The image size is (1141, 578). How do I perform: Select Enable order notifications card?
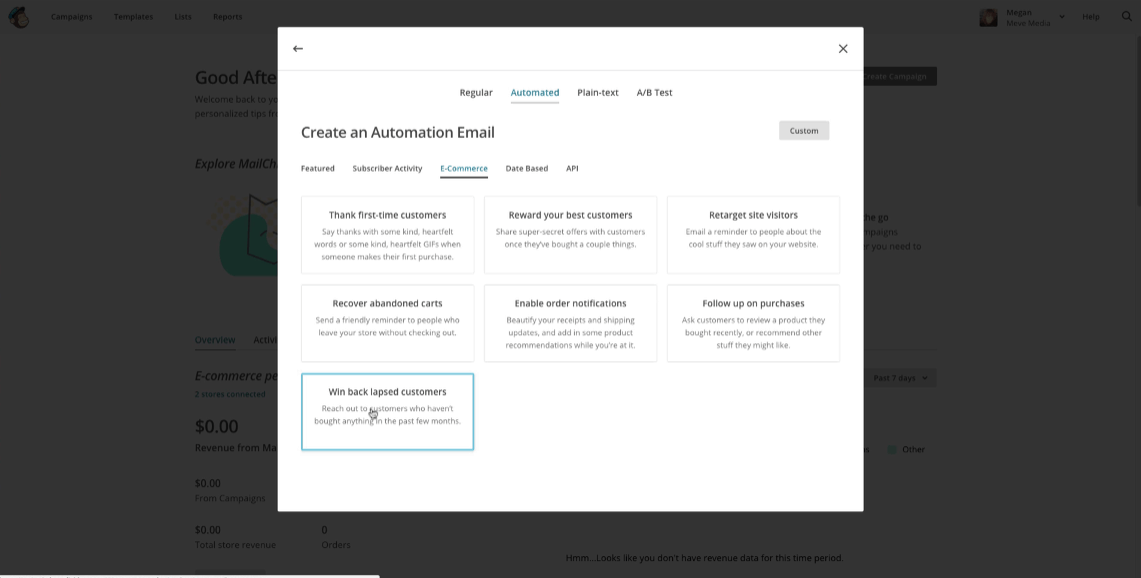(570, 323)
